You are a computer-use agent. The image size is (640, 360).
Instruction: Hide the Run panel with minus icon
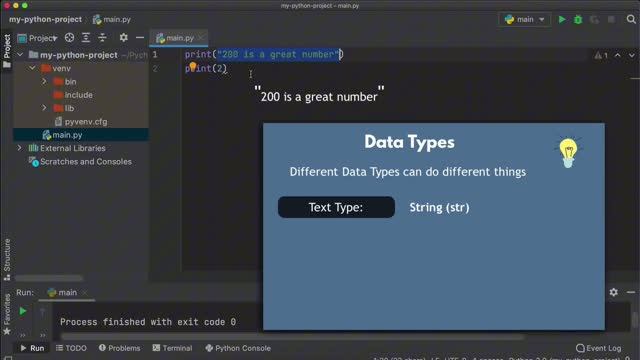(631, 292)
